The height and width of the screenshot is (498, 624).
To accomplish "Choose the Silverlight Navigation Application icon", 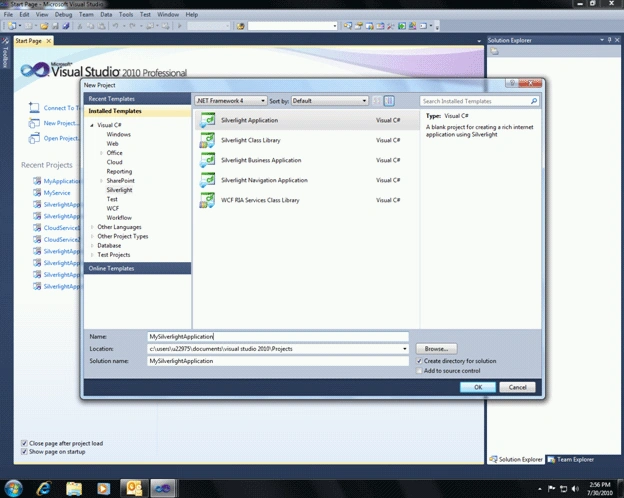I will [x=207, y=180].
